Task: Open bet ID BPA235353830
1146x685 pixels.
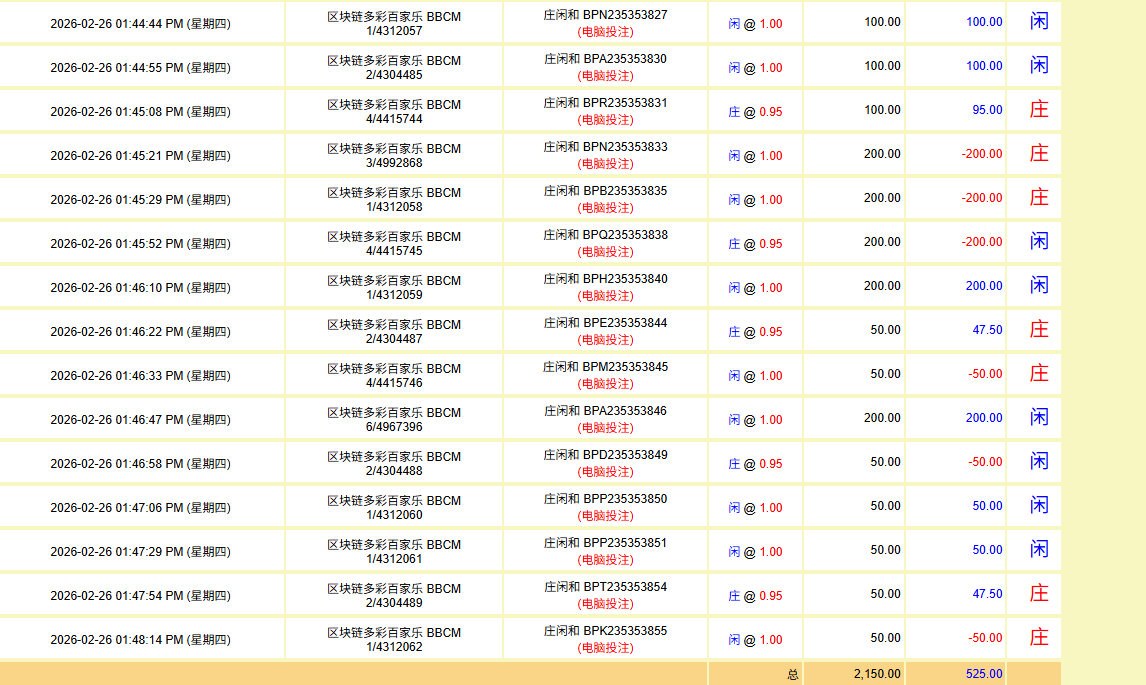Action: coord(625,59)
